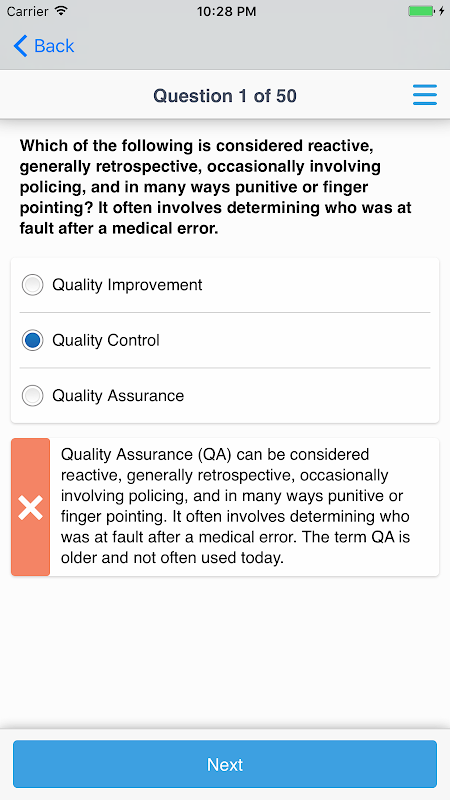Viewport: 450px width, 800px height.
Task: Click the red X incorrect icon
Action: 31,507
